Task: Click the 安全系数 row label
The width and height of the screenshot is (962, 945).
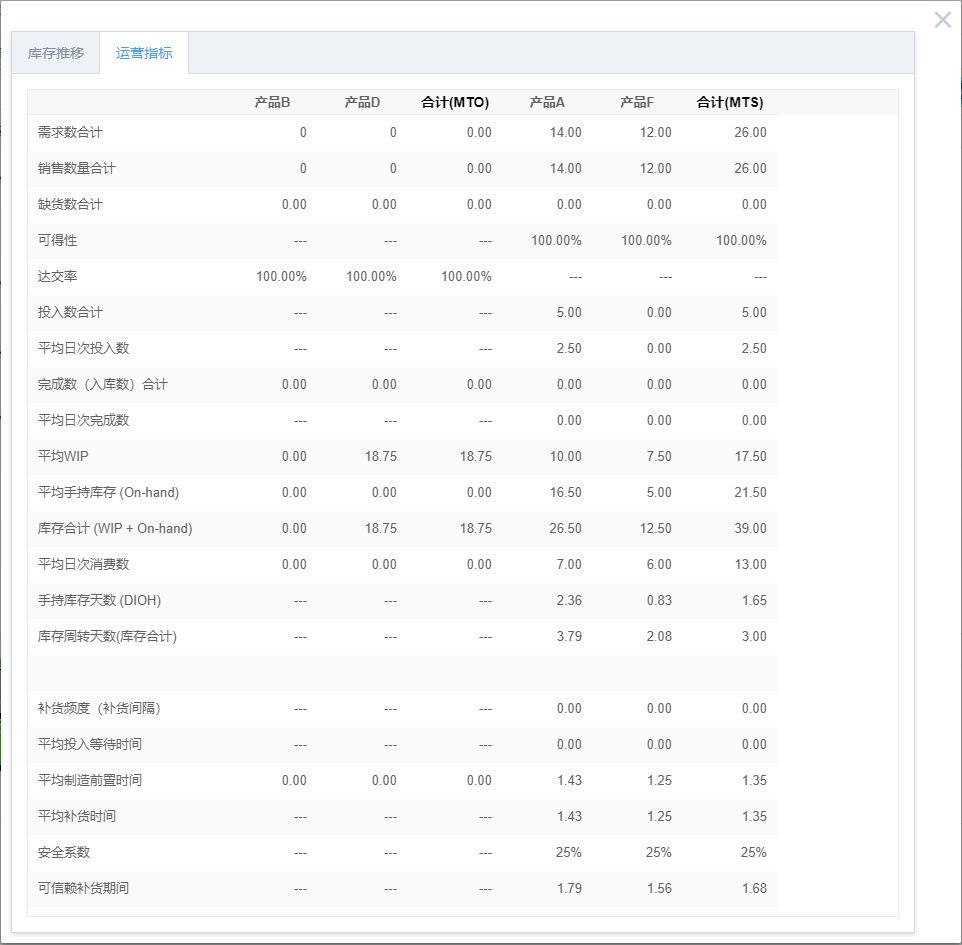Action: click(55, 852)
